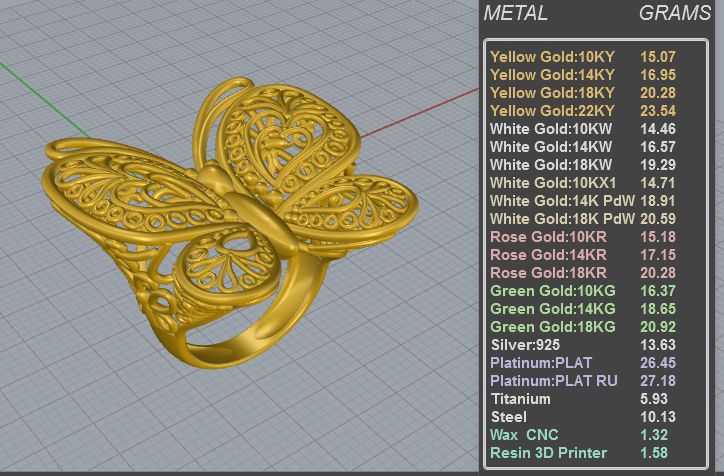This screenshot has width=724, height=476.
Task: Select the Rose Gold:18KR row label
Action: (548, 273)
